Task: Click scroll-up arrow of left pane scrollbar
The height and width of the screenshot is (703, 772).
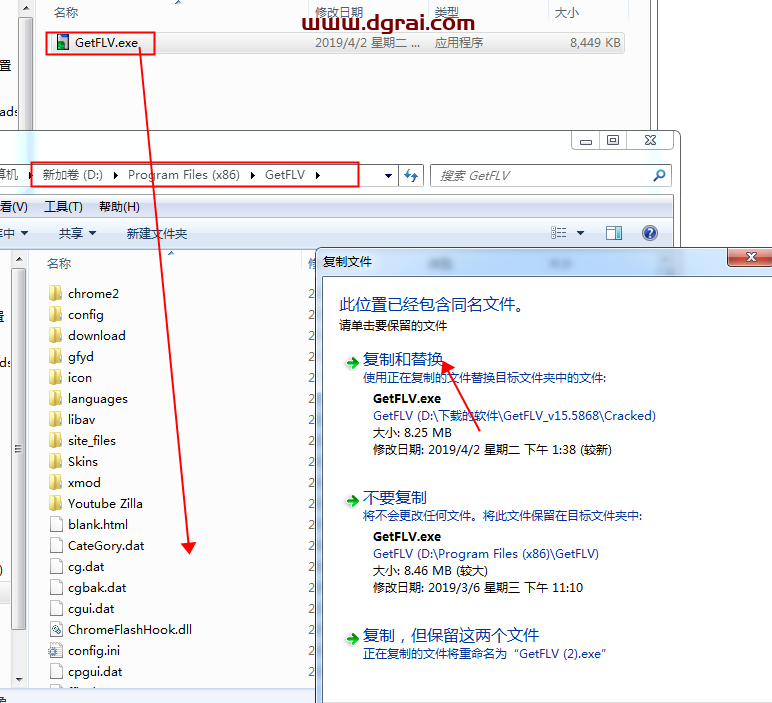Action: 19,259
